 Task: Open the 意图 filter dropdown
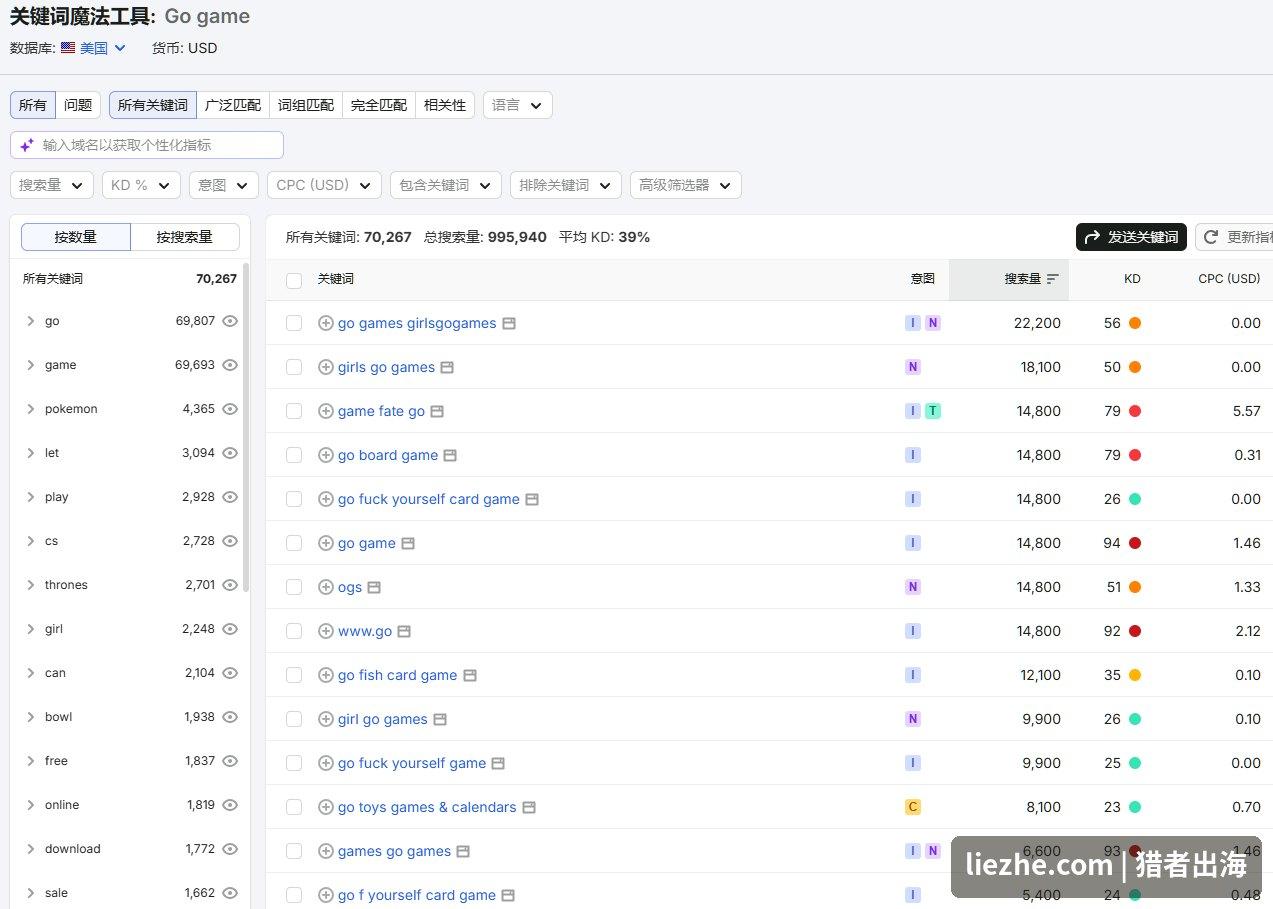pos(224,185)
